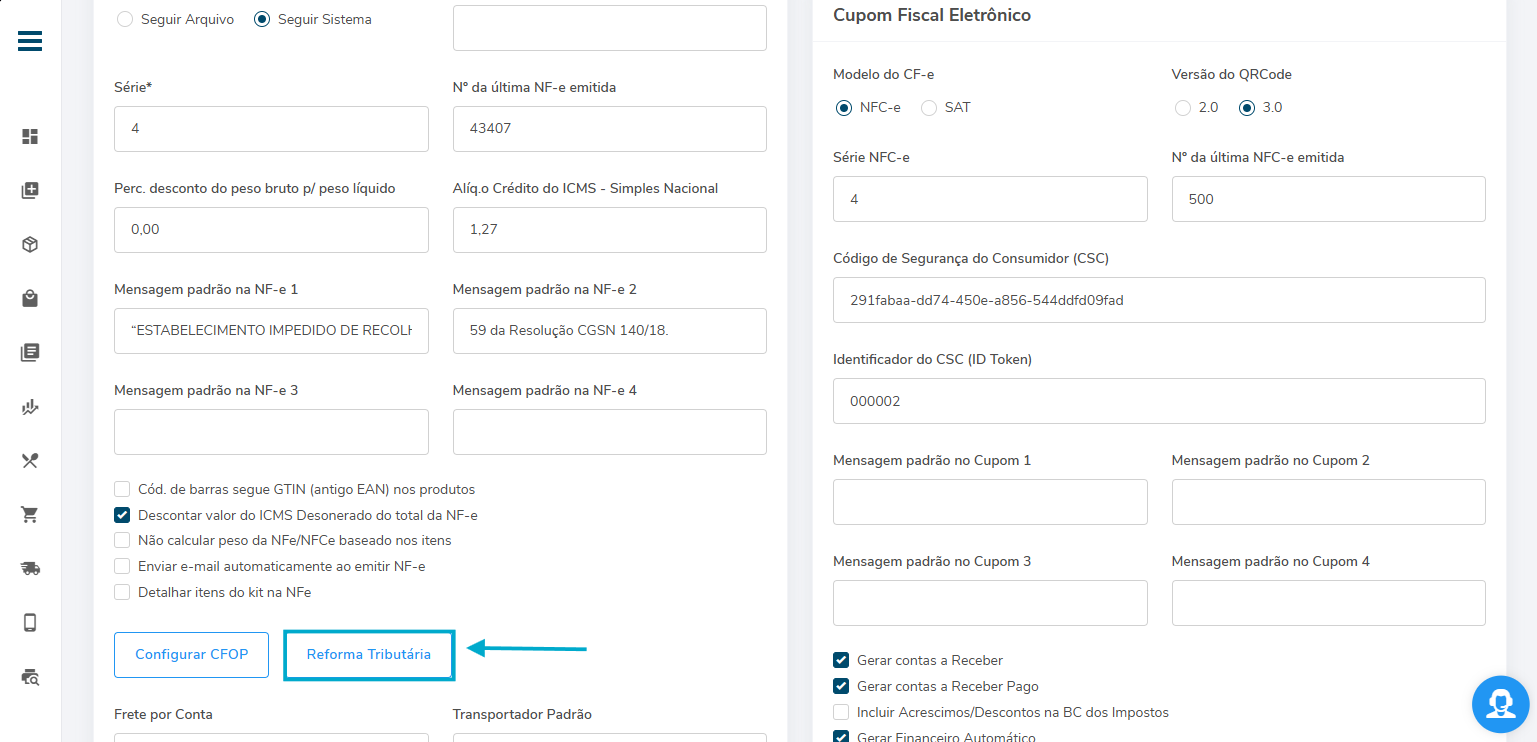The image size is (1537, 742).
Task: Click the mobile phone sidebar icon
Action: pyautogui.click(x=30, y=623)
